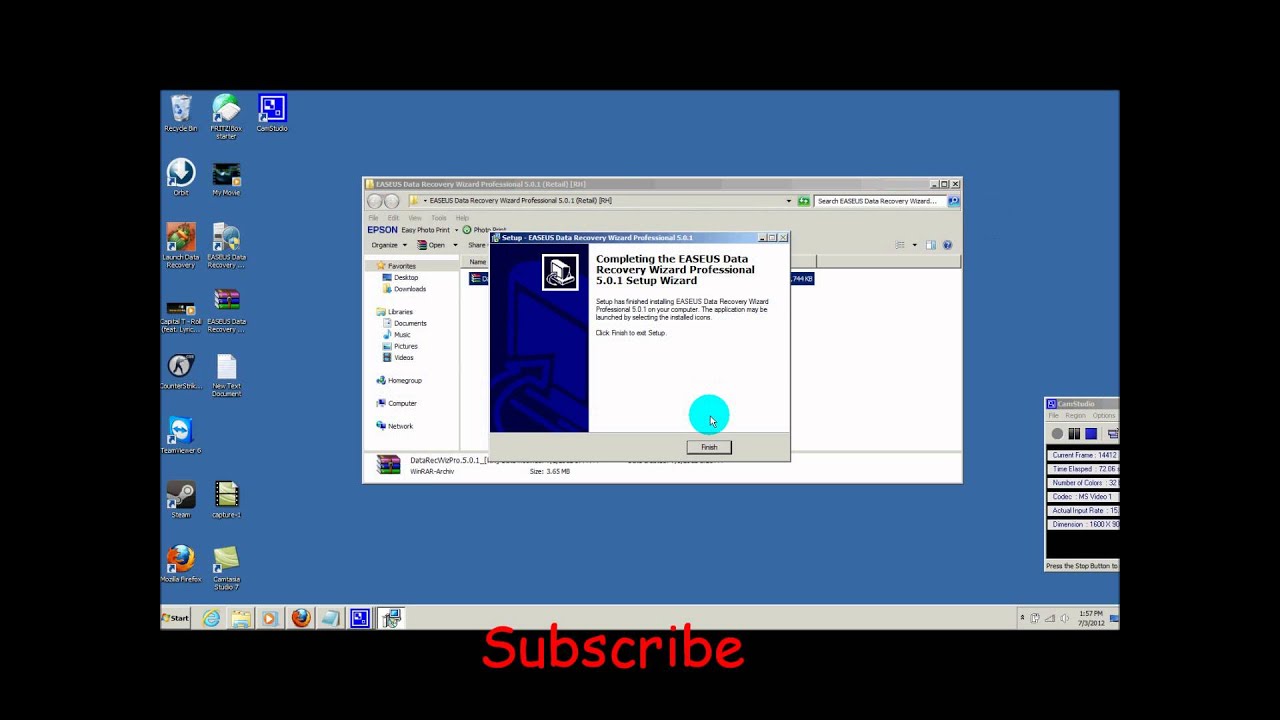The width and height of the screenshot is (1280, 720).
Task: Select the FRITZ!Box starter desktop icon
Action: click(226, 116)
